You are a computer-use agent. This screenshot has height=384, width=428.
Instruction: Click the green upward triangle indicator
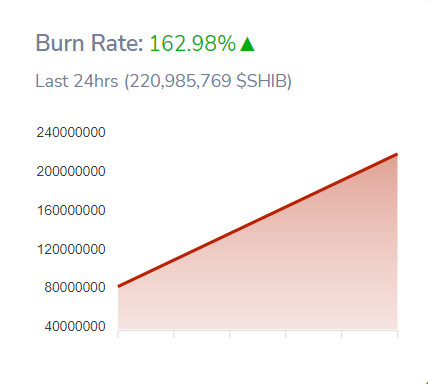coord(247,44)
